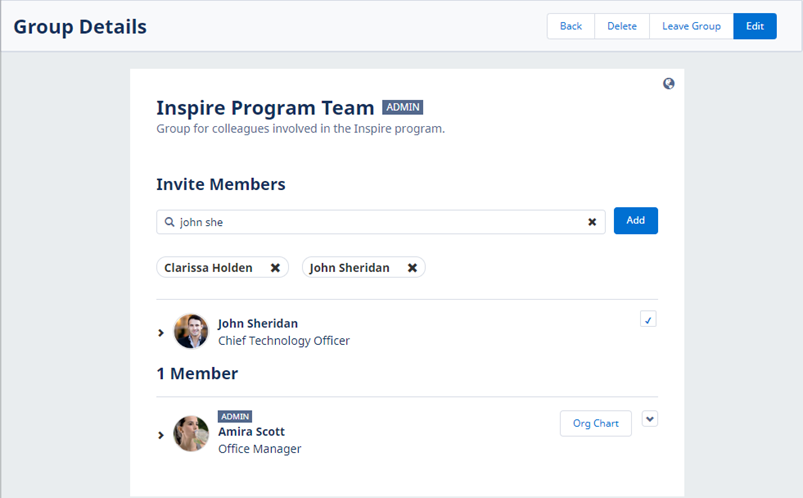The width and height of the screenshot is (803, 498).
Task: Open group editing with Edit
Action: pos(754,26)
